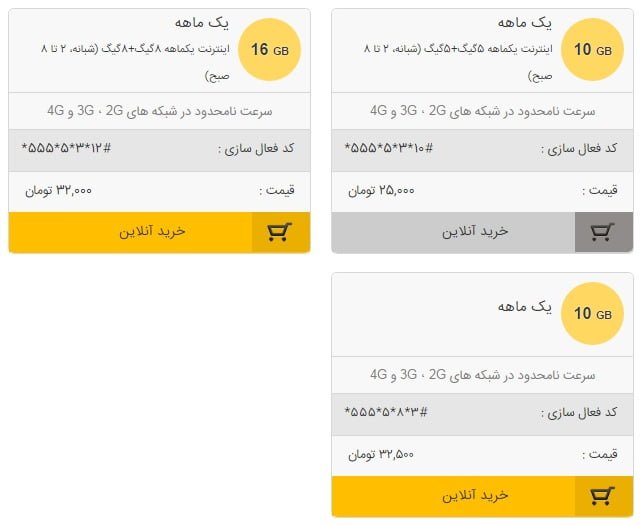
Task: Click 10 GB badge on the 25,000 toman plan
Action: [x=592, y=49]
